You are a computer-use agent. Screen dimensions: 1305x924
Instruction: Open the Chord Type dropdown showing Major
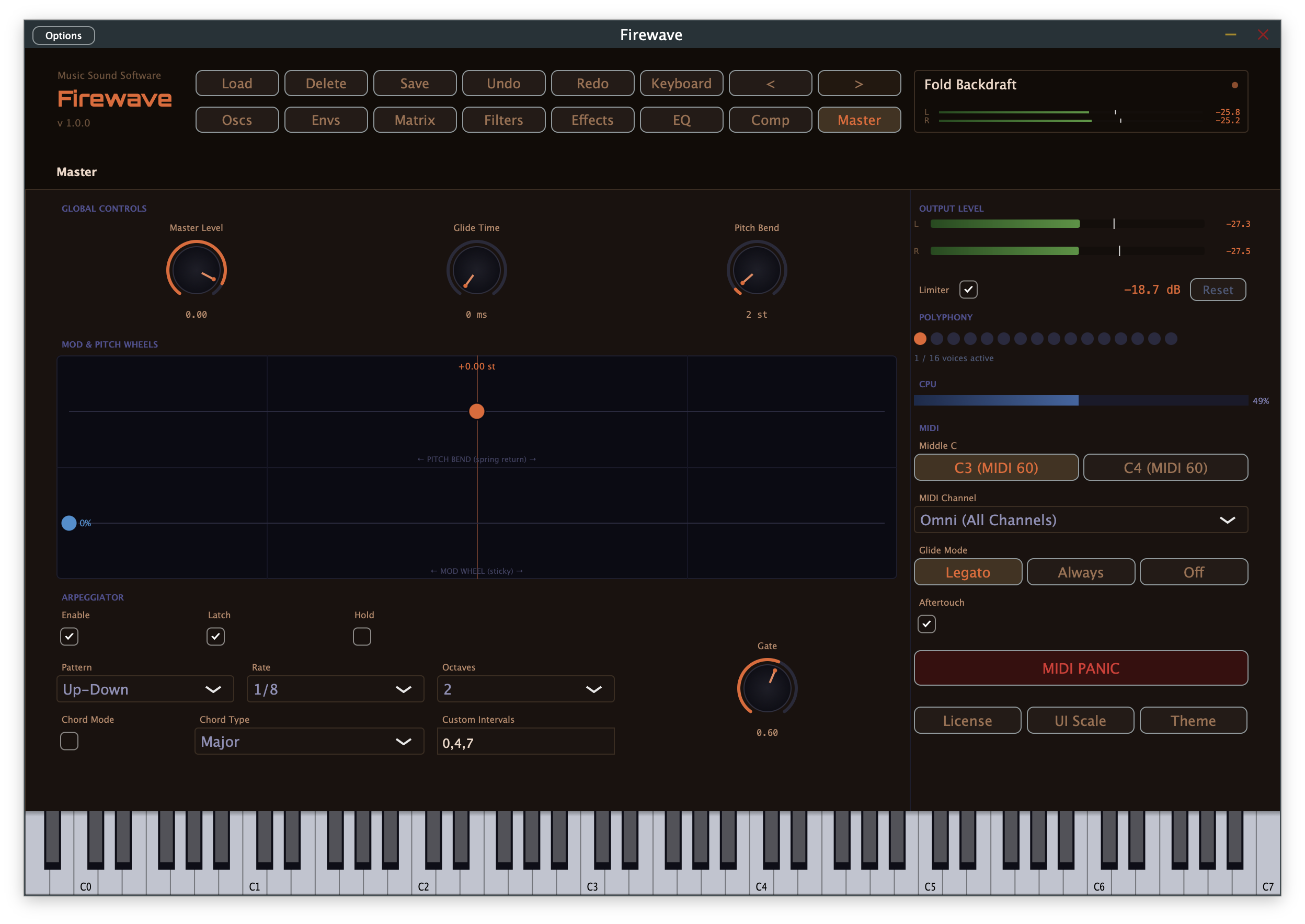(x=309, y=742)
